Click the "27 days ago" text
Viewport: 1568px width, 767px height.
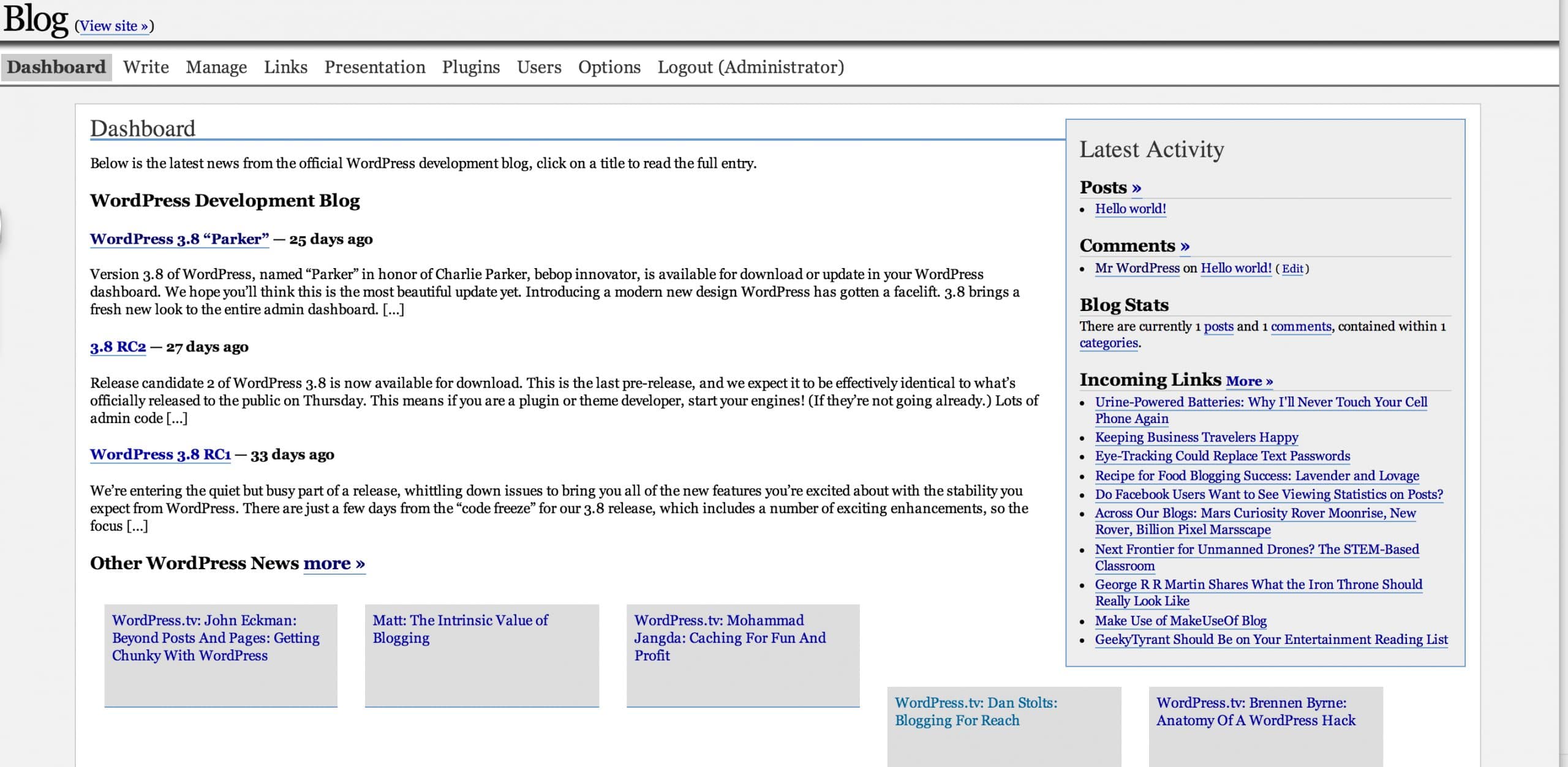click(x=207, y=346)
